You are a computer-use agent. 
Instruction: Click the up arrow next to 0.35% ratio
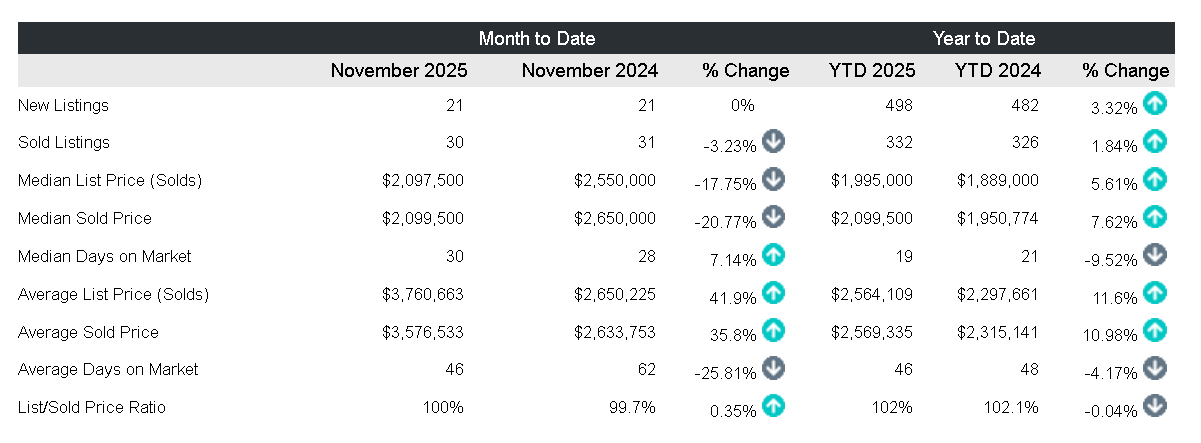pos(773,406)
